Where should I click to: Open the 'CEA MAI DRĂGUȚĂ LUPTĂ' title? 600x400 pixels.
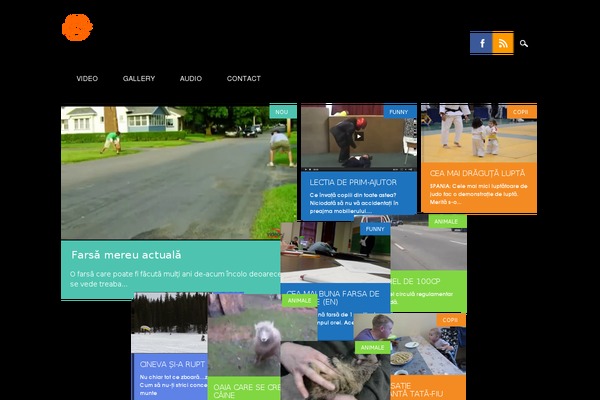click(477, 173)
